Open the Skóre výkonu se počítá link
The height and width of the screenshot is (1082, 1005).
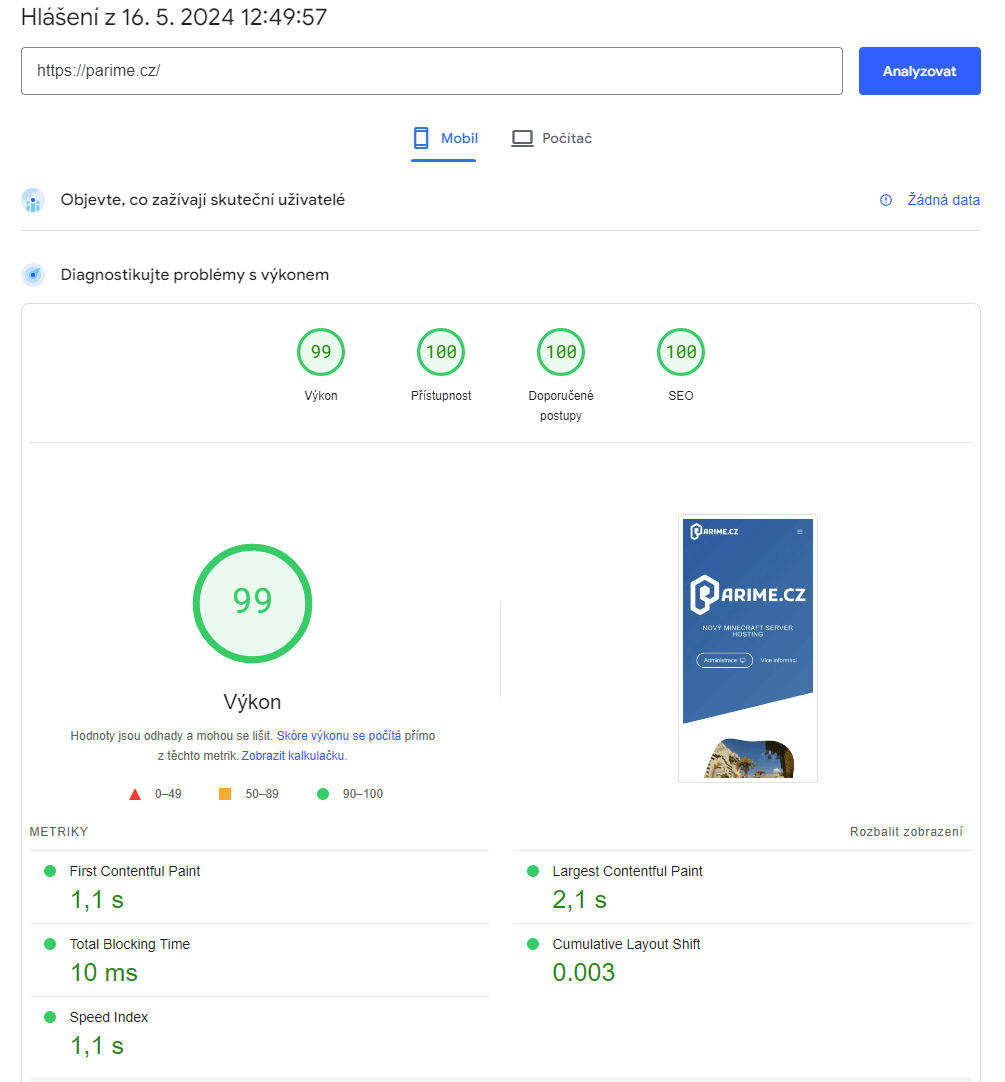(339, 736)
